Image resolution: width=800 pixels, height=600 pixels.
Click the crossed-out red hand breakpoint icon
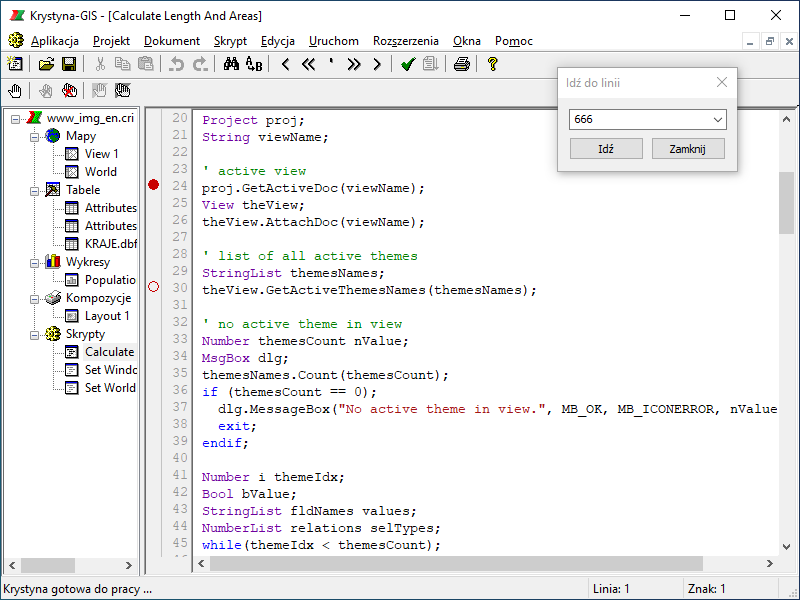69,91
